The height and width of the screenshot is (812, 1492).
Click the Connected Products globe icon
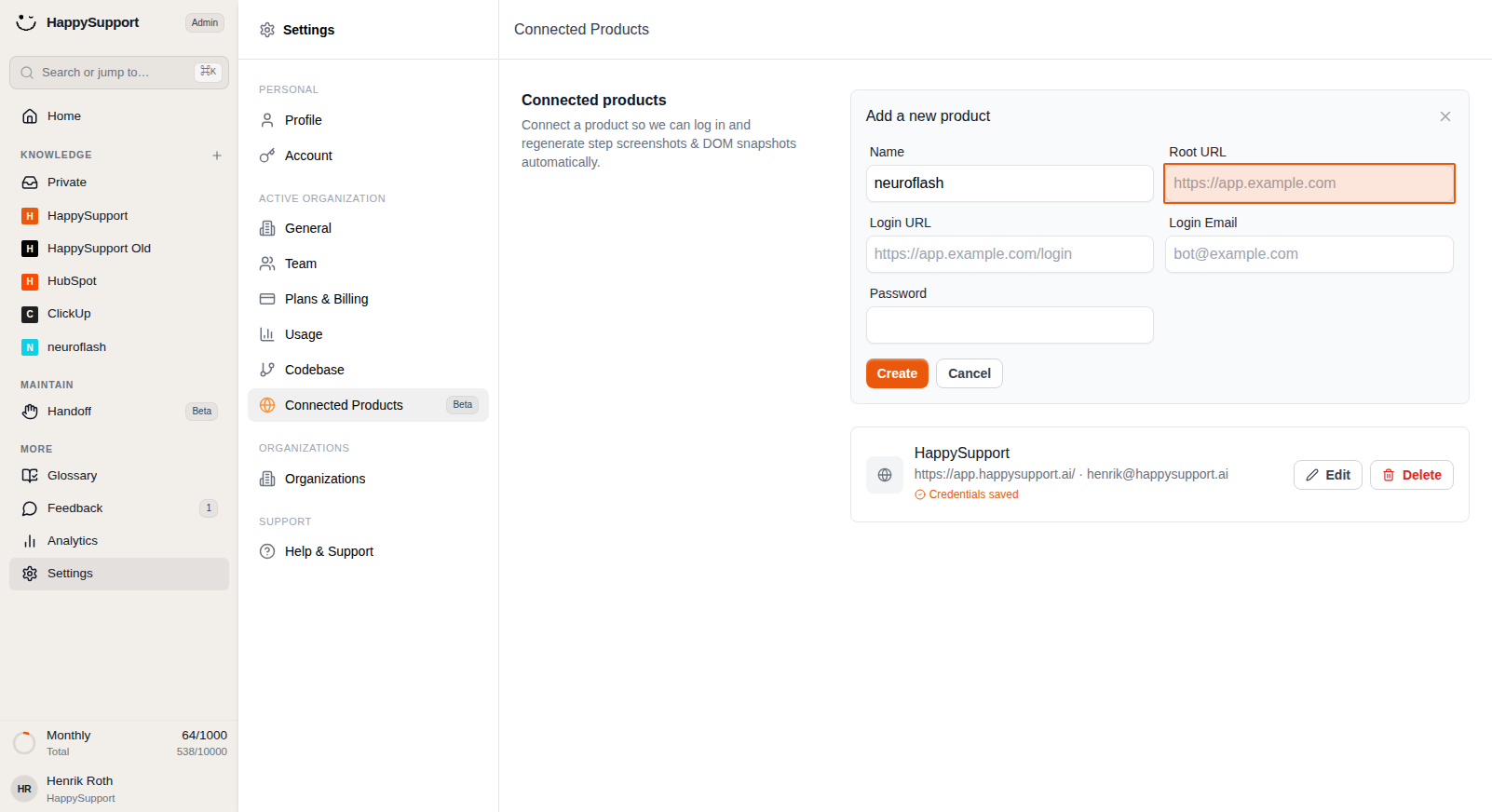coord(267,405)
